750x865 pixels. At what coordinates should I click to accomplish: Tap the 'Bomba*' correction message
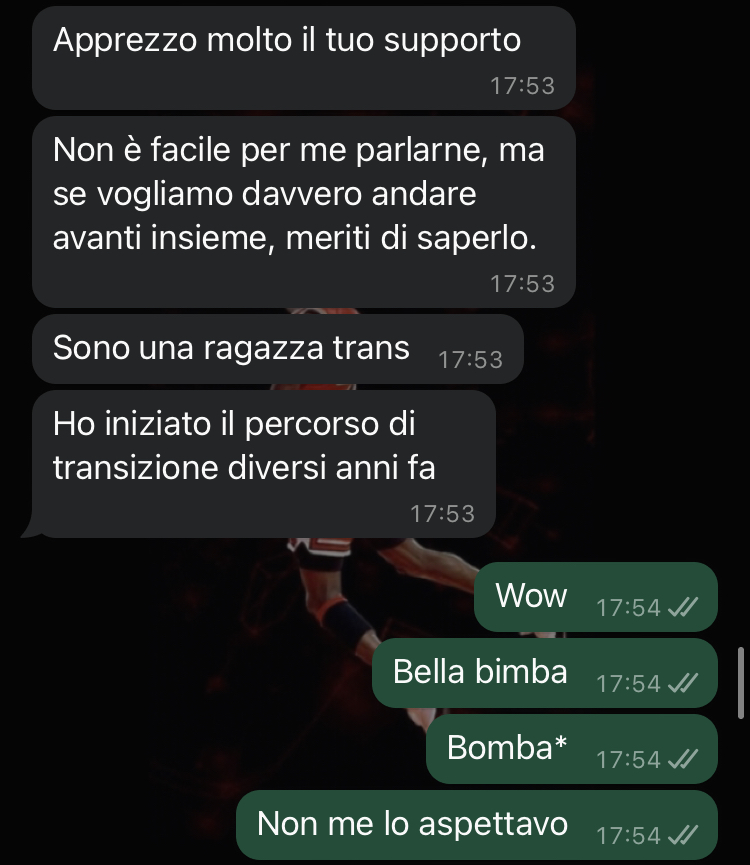click(572, 749)
